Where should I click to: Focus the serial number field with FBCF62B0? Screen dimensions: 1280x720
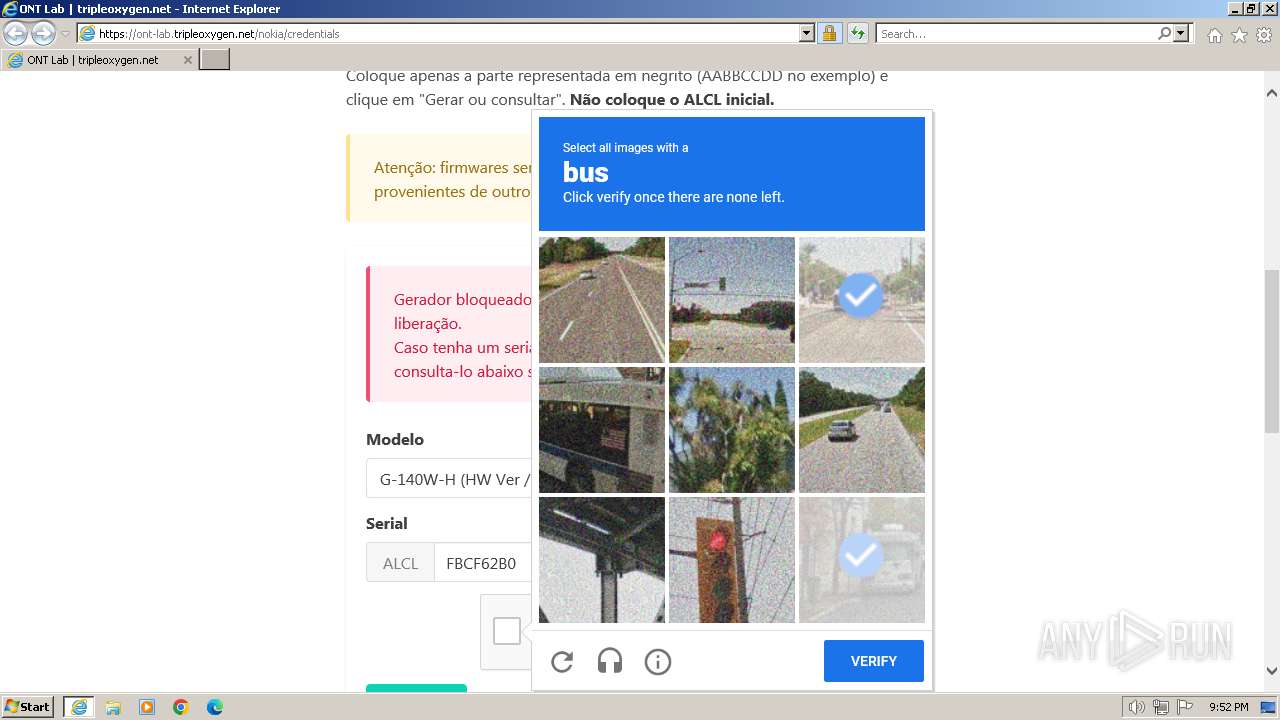click(482, 563)
